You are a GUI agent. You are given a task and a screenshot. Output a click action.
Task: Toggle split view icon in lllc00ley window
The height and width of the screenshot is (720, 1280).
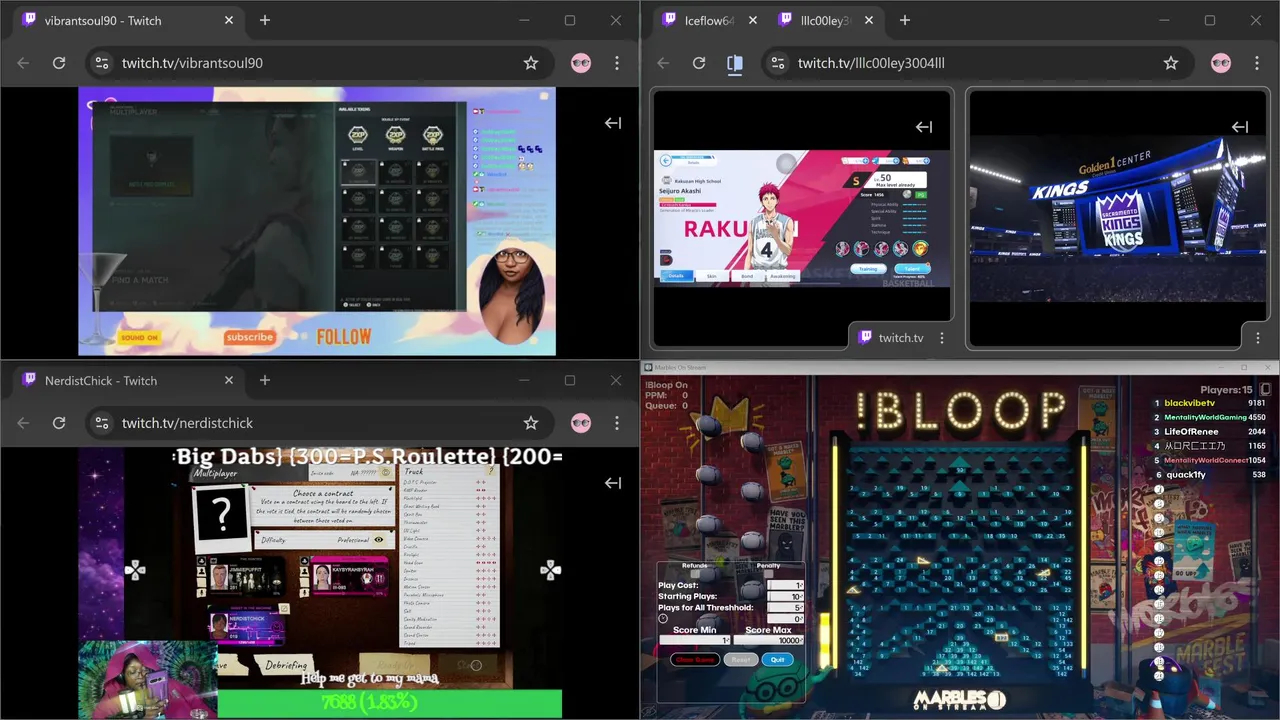point(735,63)
